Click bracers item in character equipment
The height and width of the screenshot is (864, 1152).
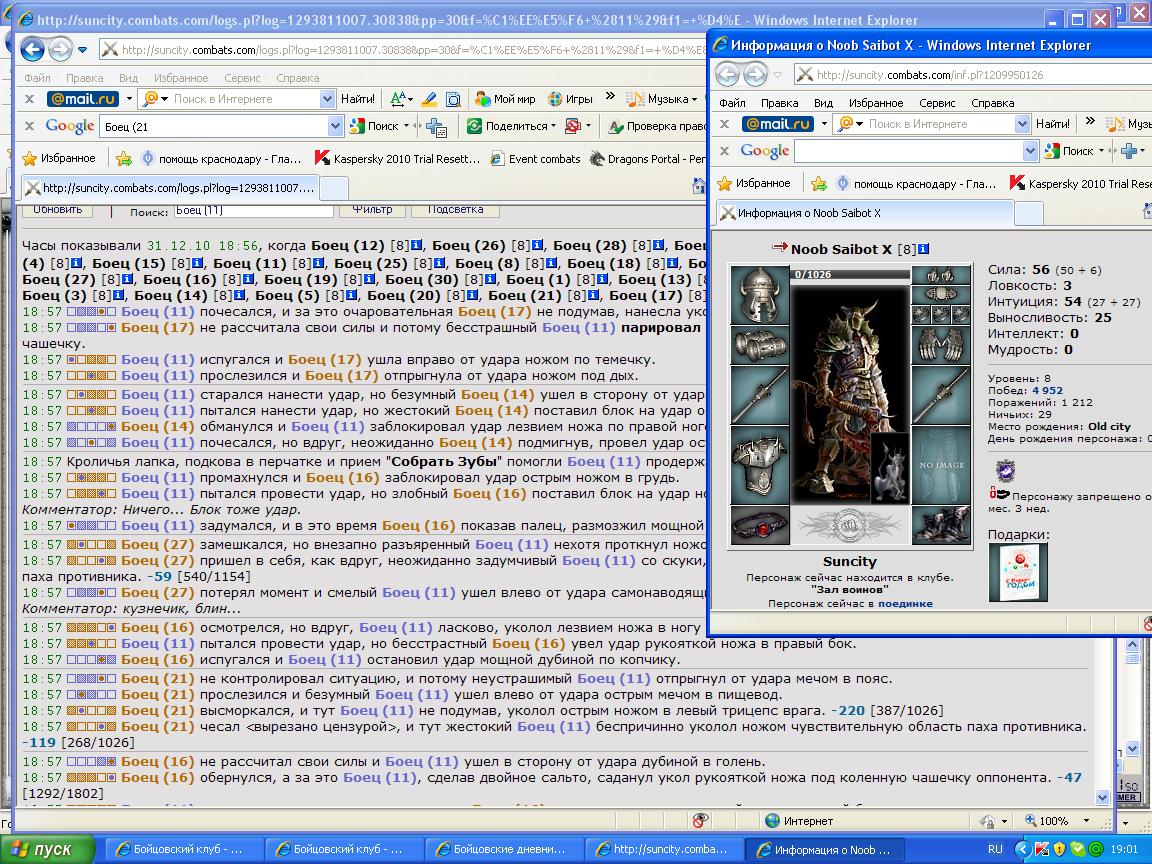(760, 345)
